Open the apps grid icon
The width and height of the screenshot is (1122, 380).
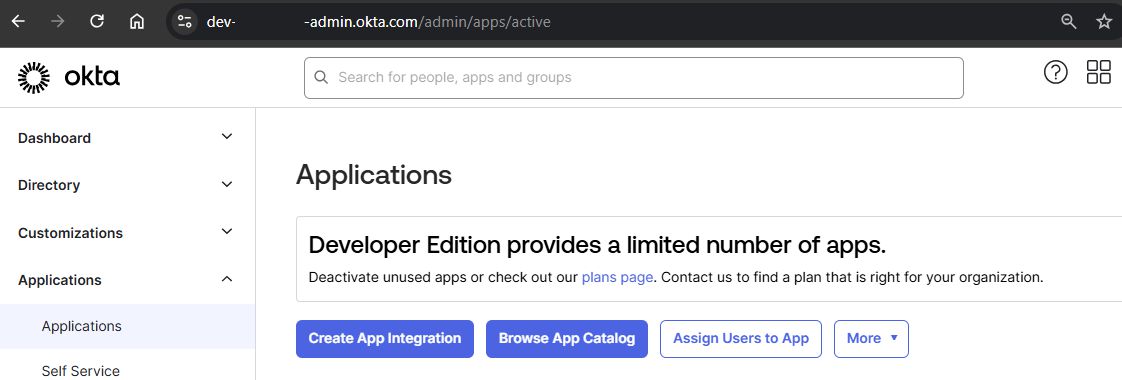pos(1098,72)
